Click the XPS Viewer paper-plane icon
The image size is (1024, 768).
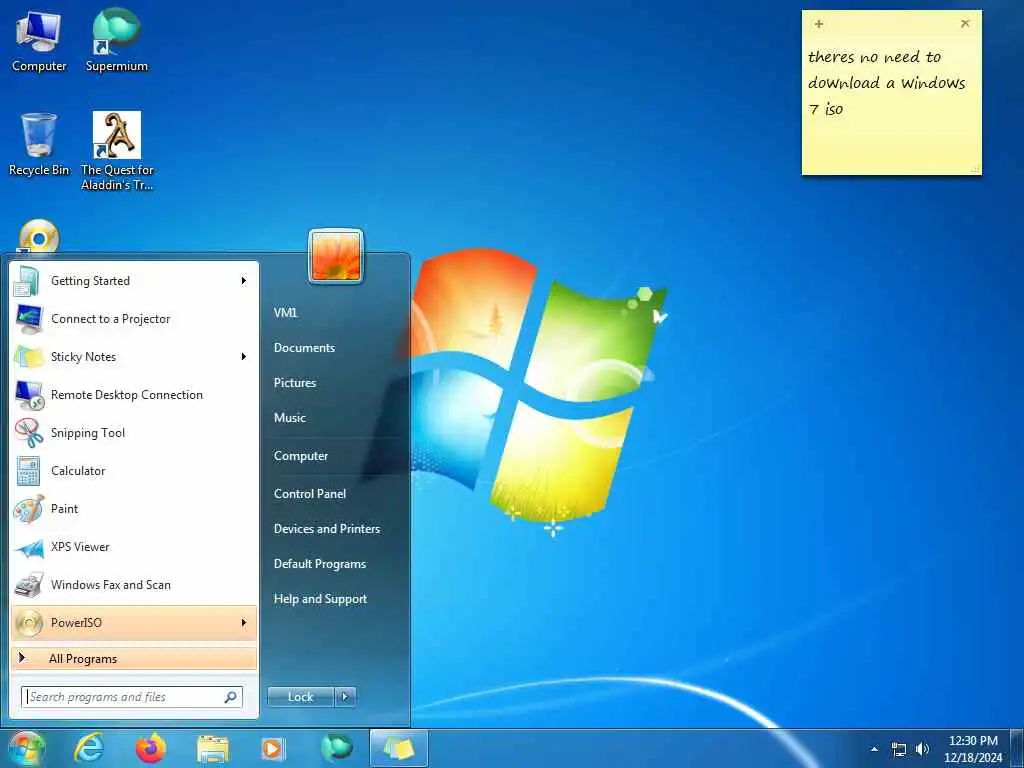pyautogui.click(x=28, y=547)
